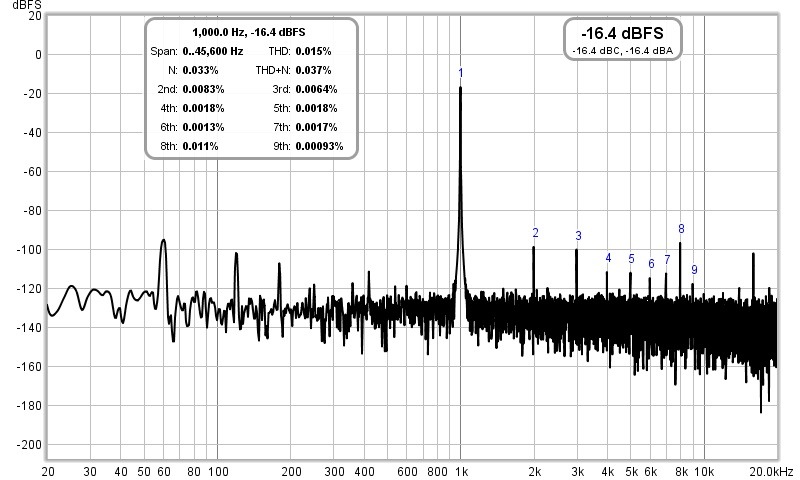This screenshot has height=480, width=800.
Task: Click the 'dBFS' Y-axis unit label
Action: coord(27,5)
